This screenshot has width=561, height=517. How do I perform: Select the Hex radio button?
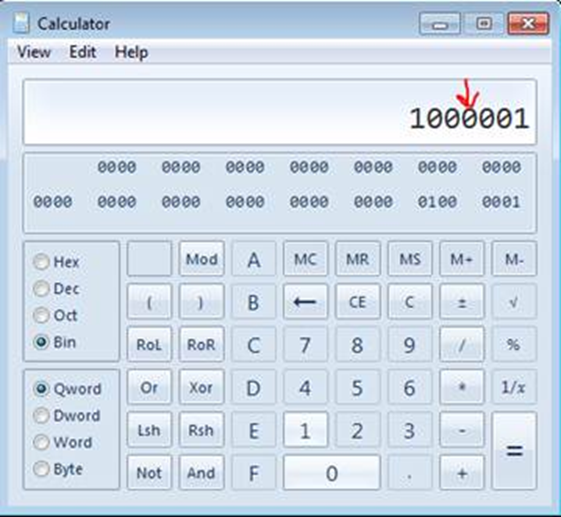(x=41, y=262)
